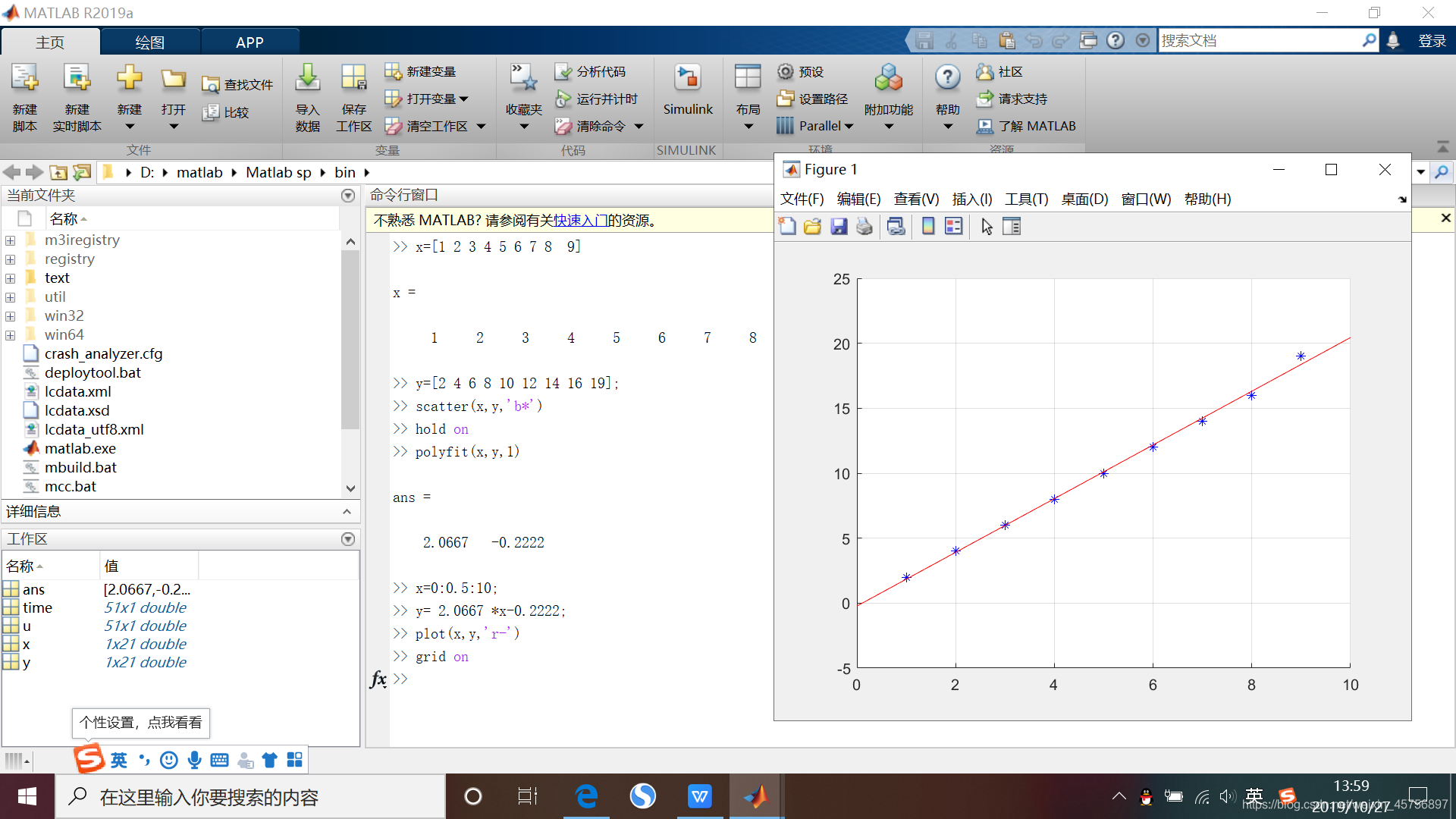
Task: Click the notification bell icon
Action: pos(1393,41)
